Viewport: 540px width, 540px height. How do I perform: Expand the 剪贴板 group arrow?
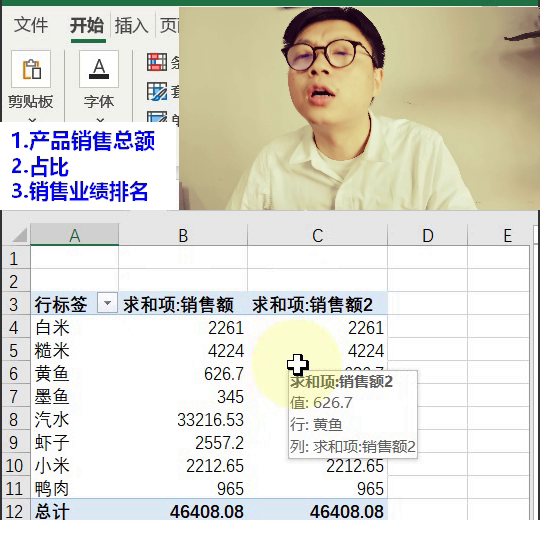coord(32,120)
